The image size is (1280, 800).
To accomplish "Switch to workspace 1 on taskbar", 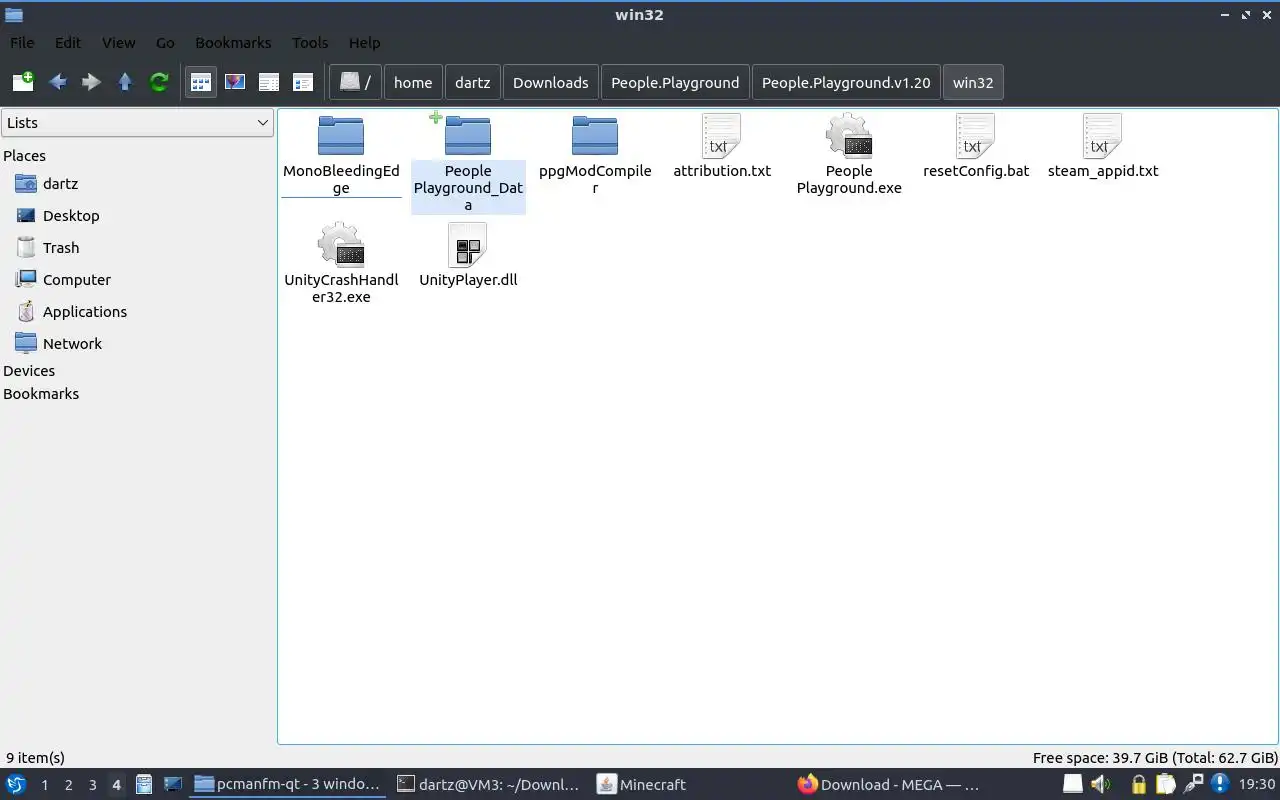I will (x=44, y=785).
